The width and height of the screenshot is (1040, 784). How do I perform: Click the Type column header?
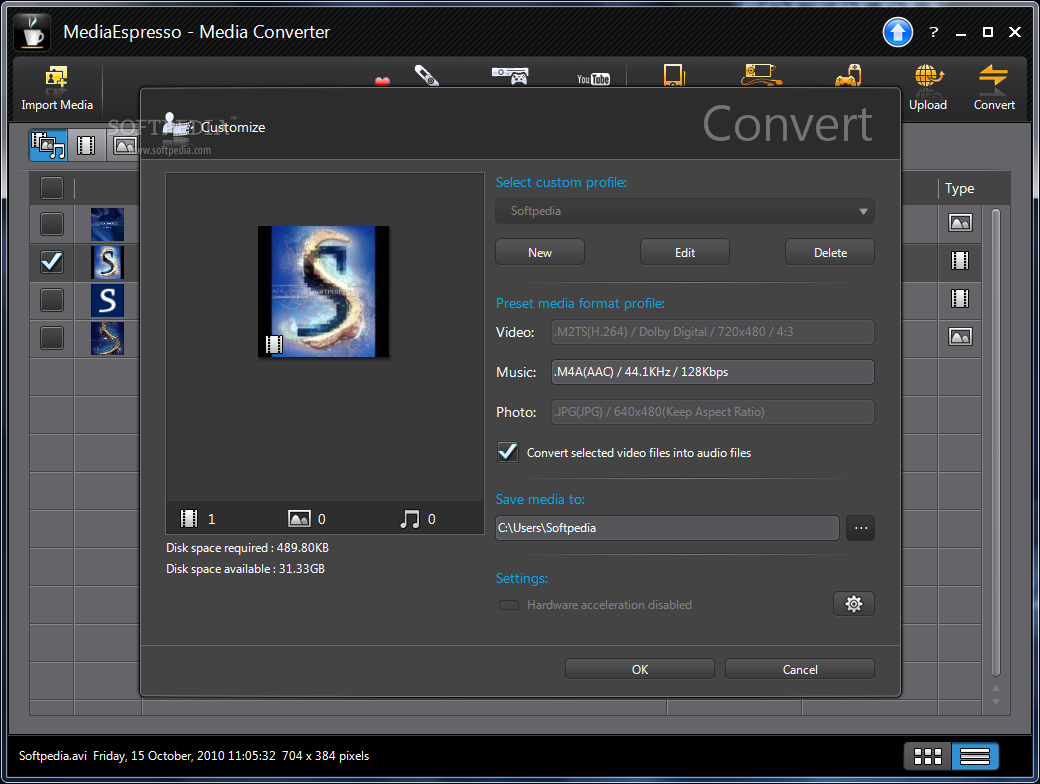click(x=959, y=188)
